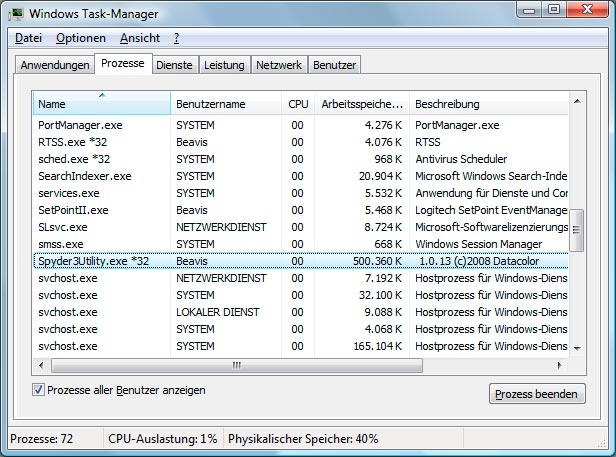This screenshot has height=457, width=616.
Task: Click the vertical scrollbar up arrow
Action: click(577, 101)
